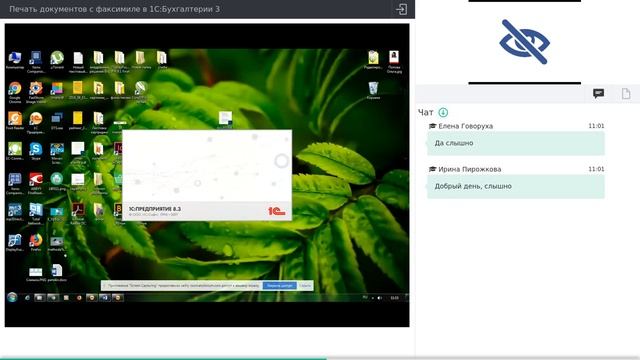
Task: Open Foxit Reader desktop shortcut
Action: (x=15, y=121)
